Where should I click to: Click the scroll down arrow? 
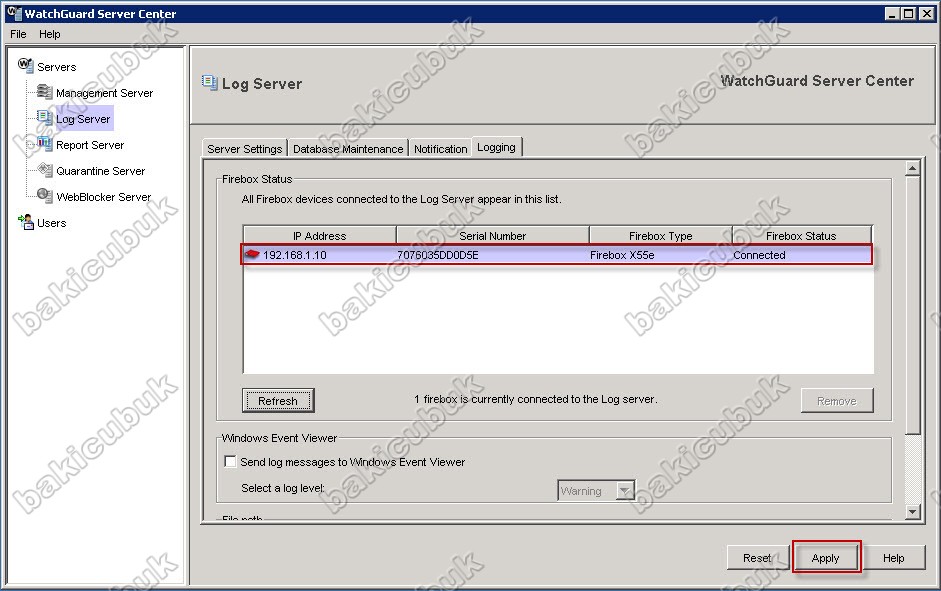(912, 512)
